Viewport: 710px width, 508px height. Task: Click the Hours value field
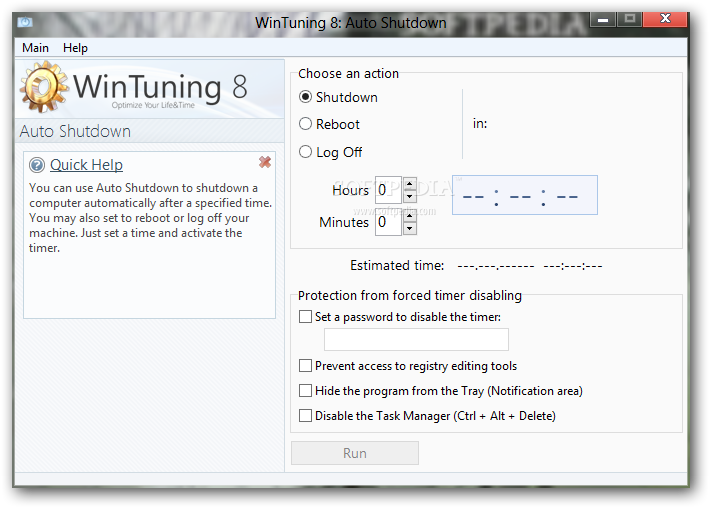[x=388, y=190]
